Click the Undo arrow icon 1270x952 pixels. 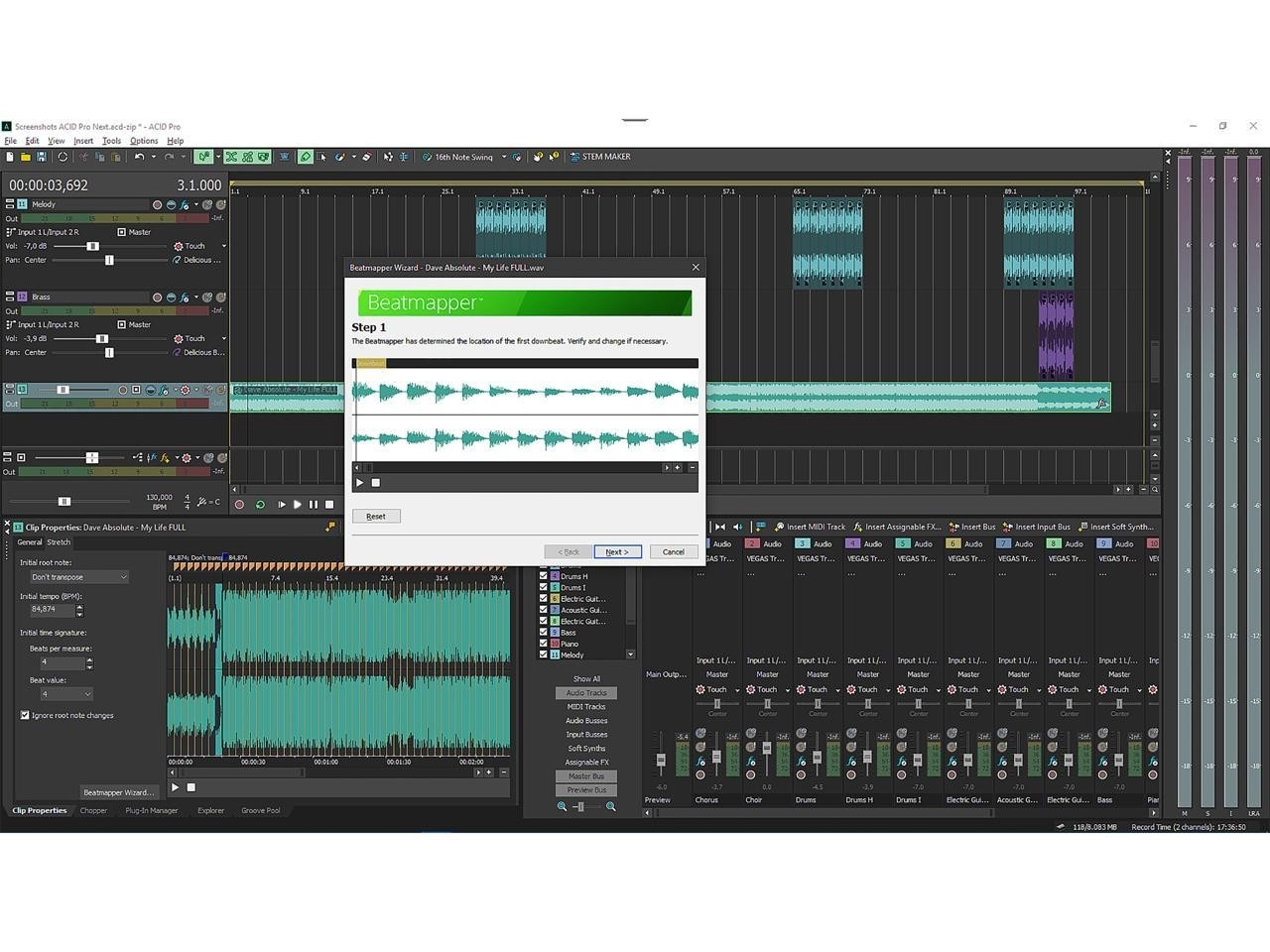coord(140,157)
